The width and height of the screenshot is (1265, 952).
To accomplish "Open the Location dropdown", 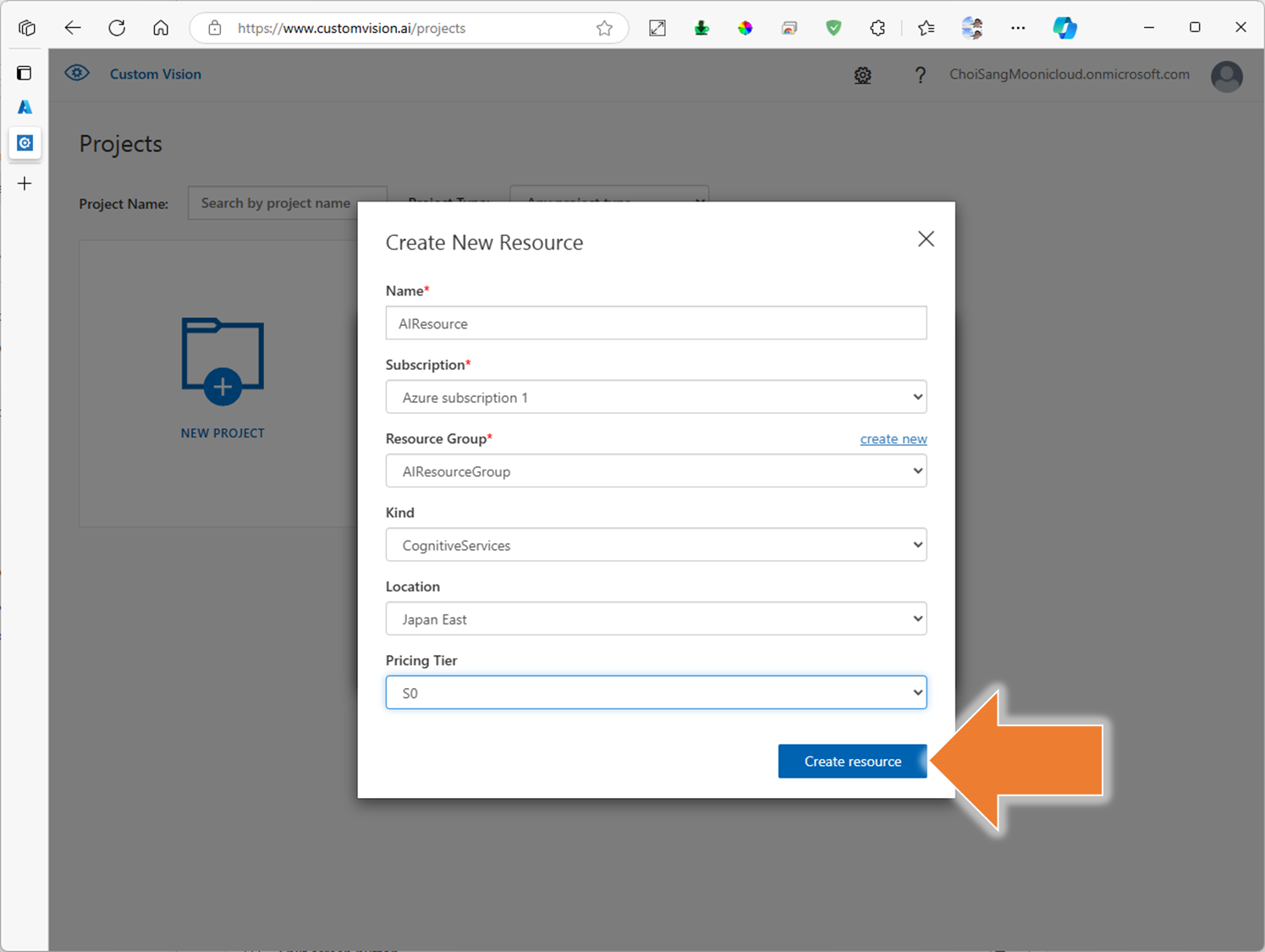I will click(656, 619).
